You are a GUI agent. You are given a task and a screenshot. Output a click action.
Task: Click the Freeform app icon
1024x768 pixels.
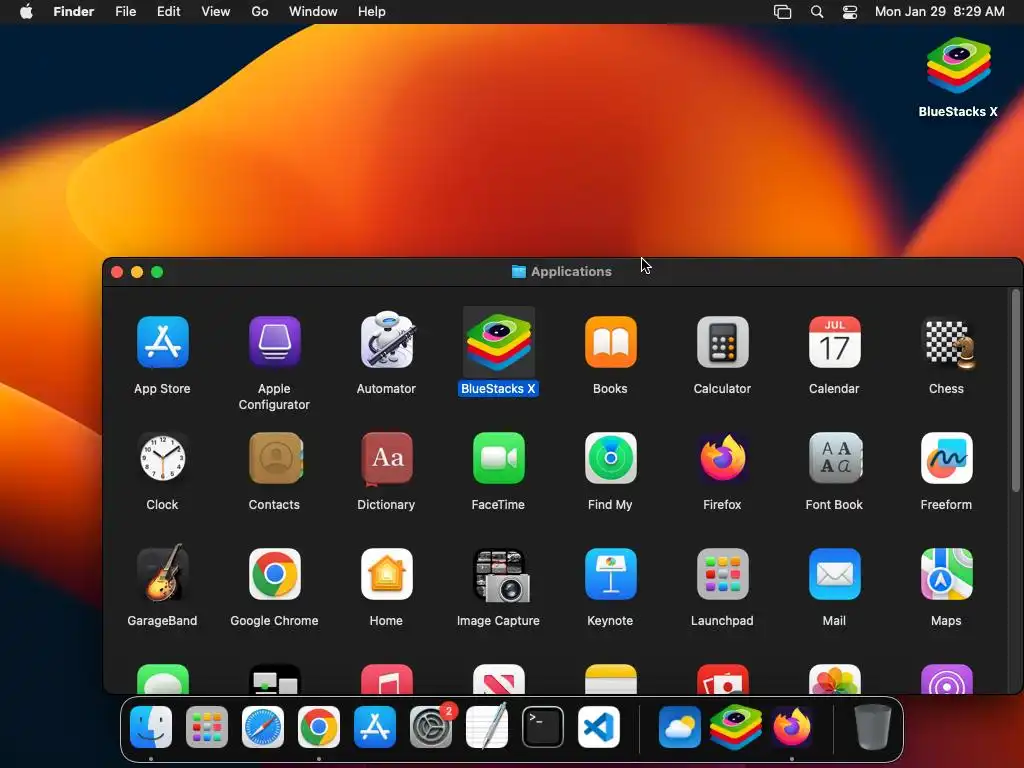click(946, 458)
